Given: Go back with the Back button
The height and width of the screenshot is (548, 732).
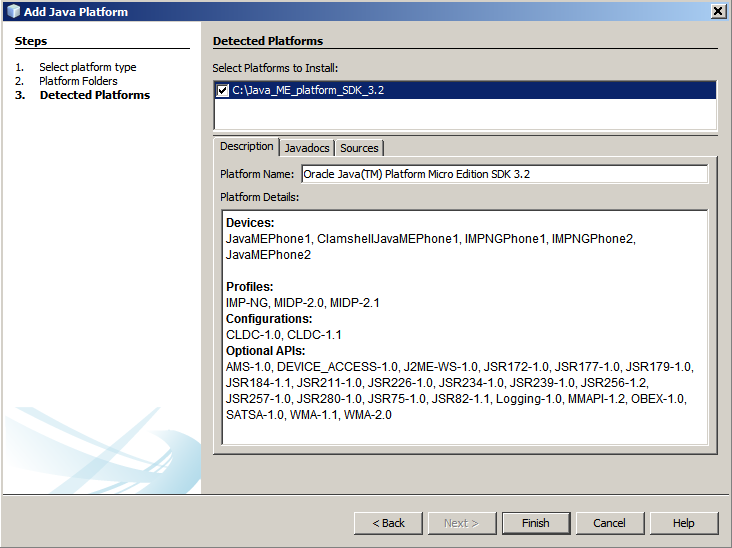Looking at the screenshot, I should pos(388,523).
